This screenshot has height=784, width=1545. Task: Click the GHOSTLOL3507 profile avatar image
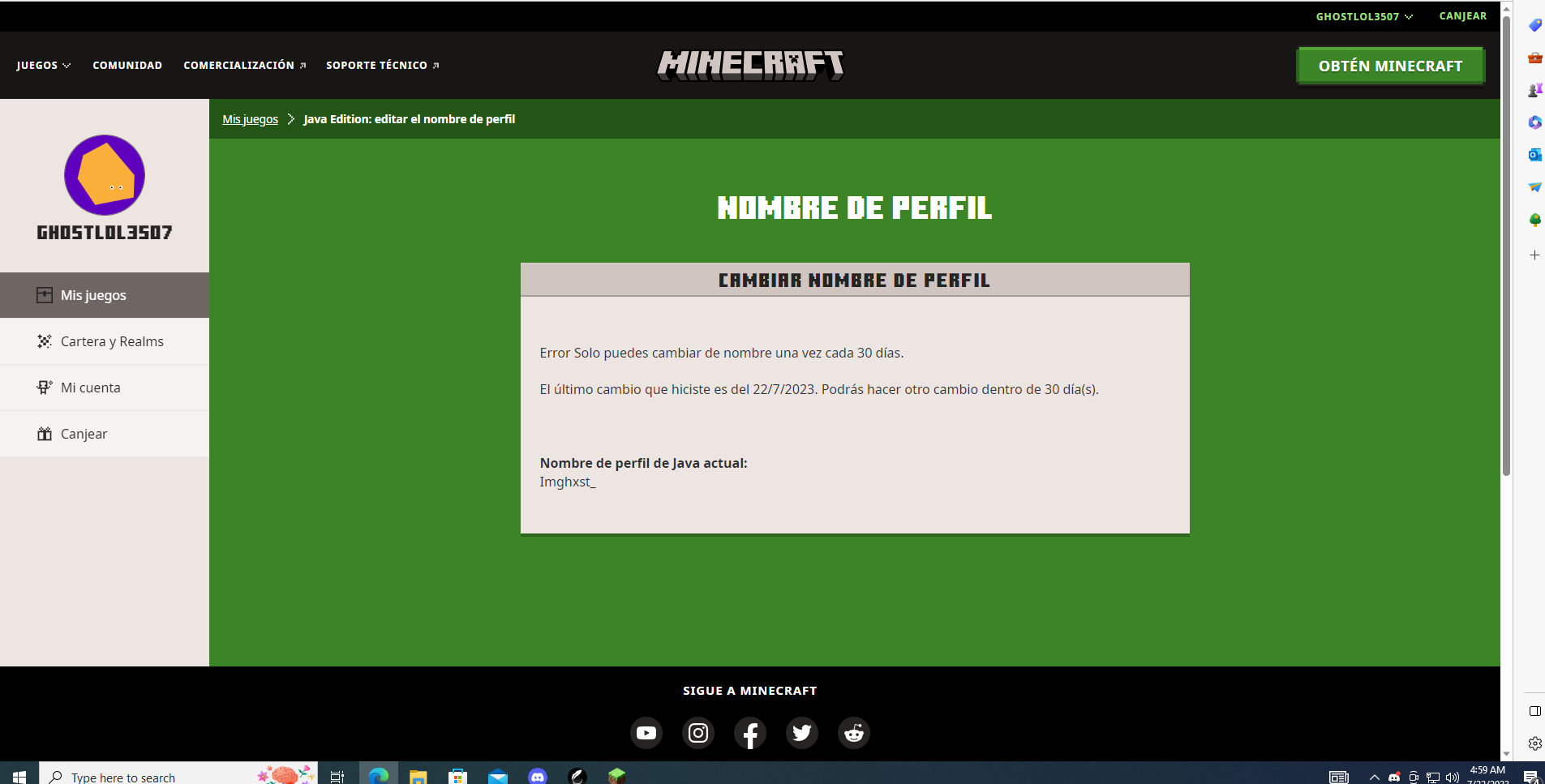click(x=105, y=175)
